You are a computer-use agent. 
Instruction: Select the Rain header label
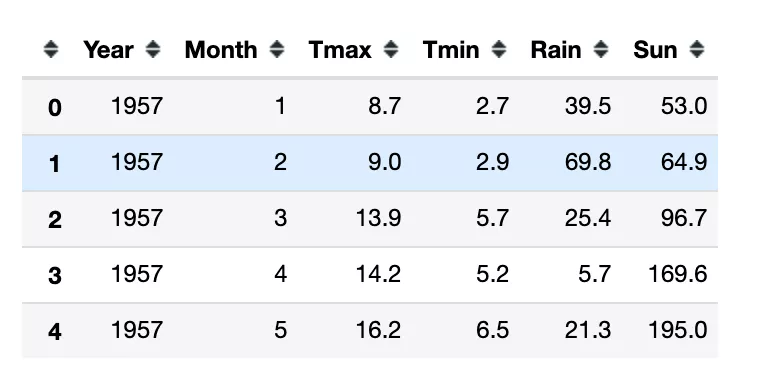[x=556, y=50]
